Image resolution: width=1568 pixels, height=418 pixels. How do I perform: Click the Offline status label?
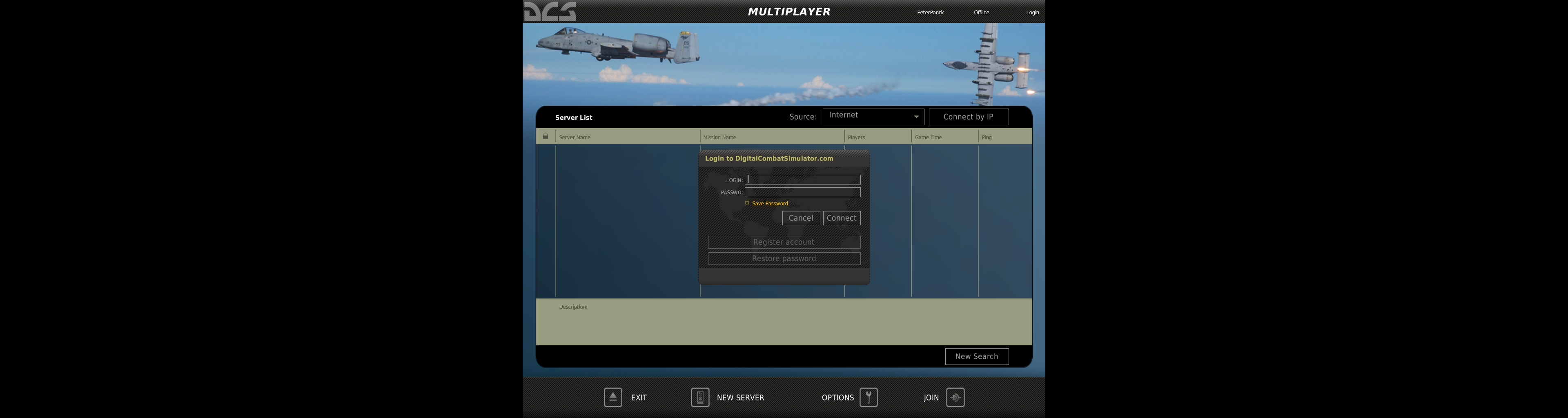tap(981, 13)
